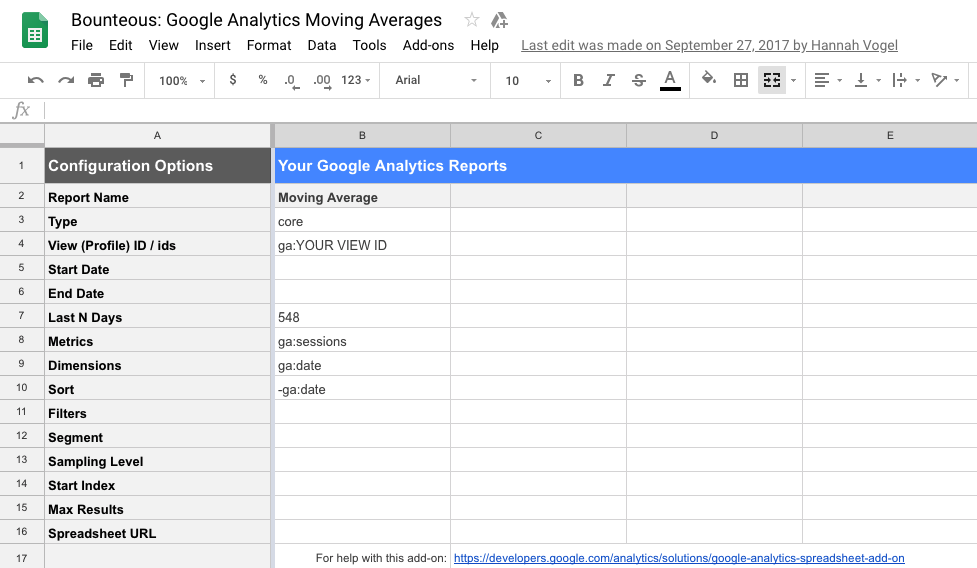The height and width of the screenshot is (568, 977).
Task: Open the zoom level dropdown
Action: (x=181, y=81)
